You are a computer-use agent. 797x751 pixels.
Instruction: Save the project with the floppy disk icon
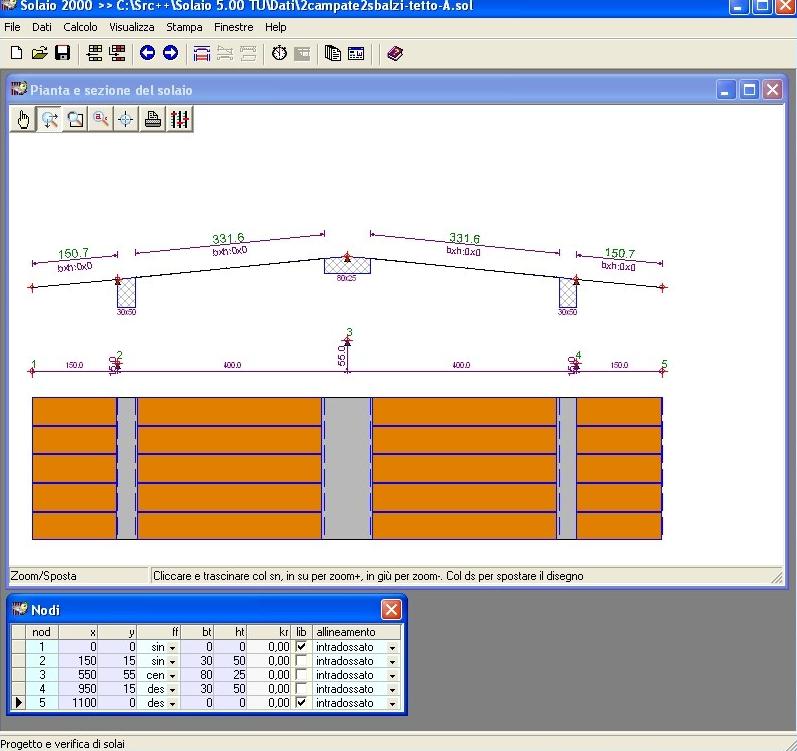[x=62, y=53]
